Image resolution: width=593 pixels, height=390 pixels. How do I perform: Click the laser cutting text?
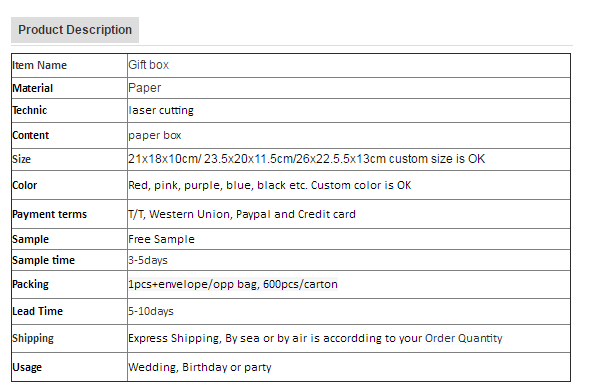(x=161, y=110)
